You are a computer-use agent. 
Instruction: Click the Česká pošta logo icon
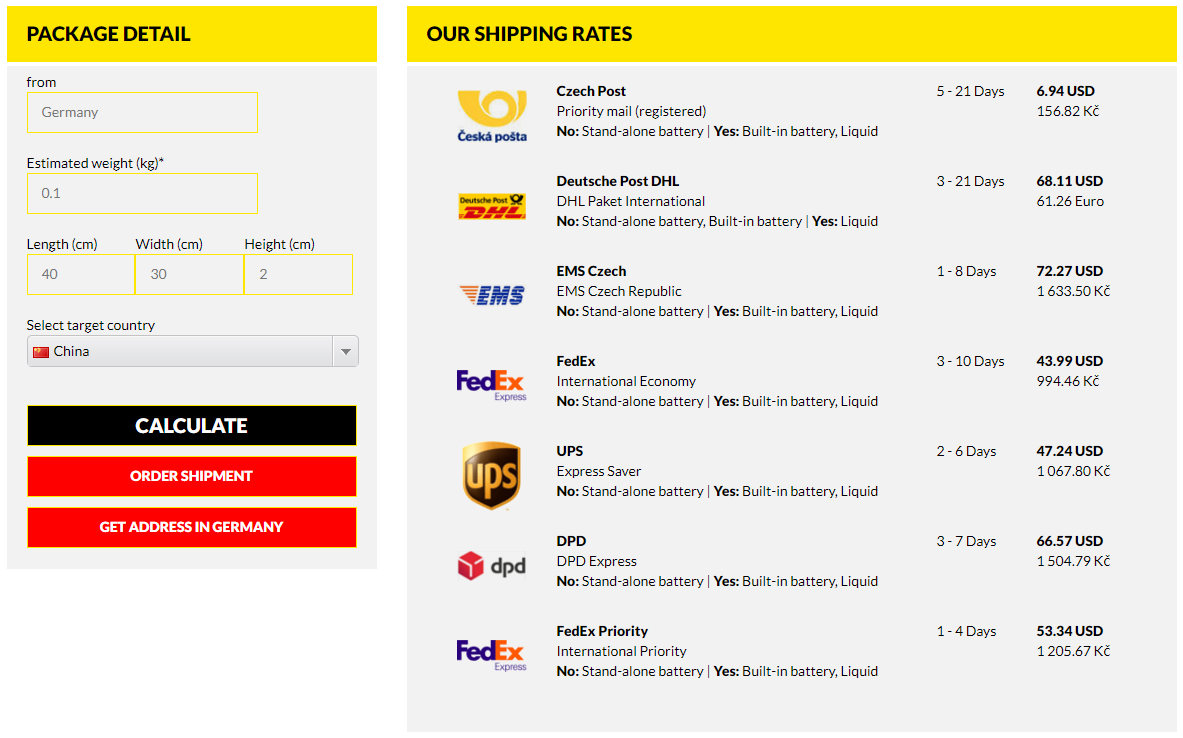click(x=491, y=115)
